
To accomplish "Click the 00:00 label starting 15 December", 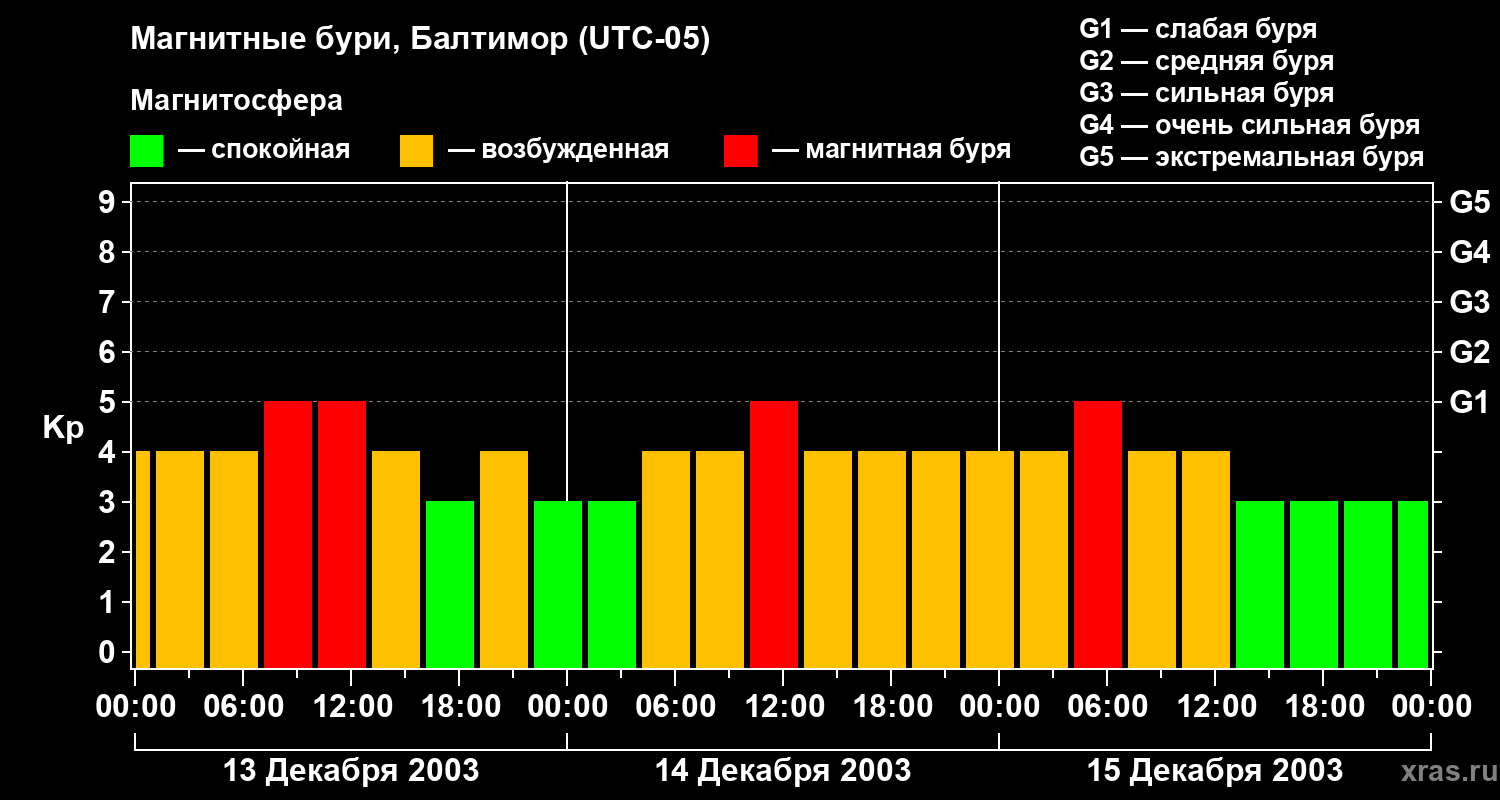I will tap(999, 706).
